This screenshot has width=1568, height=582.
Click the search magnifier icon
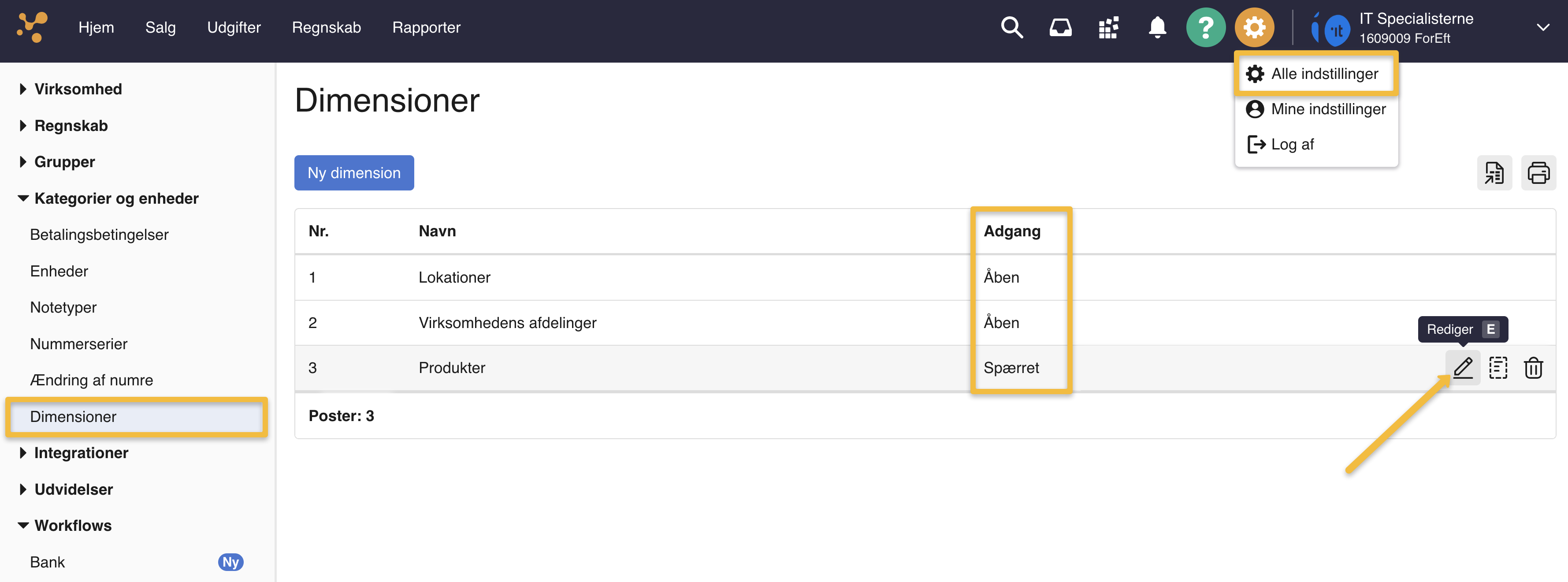(x=1012, y=27)
